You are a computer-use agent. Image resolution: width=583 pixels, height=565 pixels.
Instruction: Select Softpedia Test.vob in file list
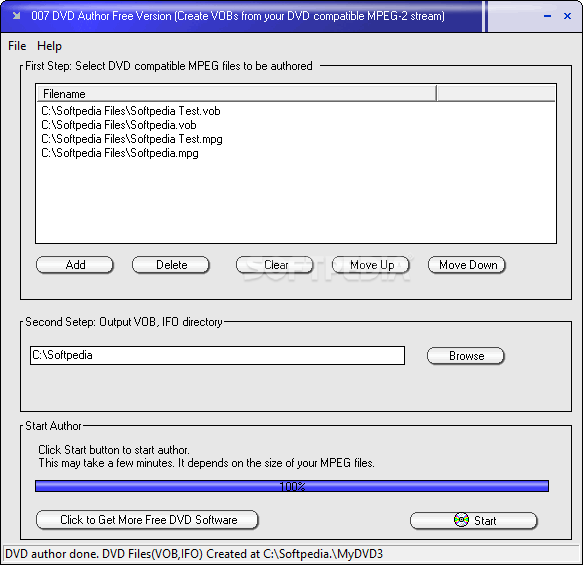click(x=131, y=111)
